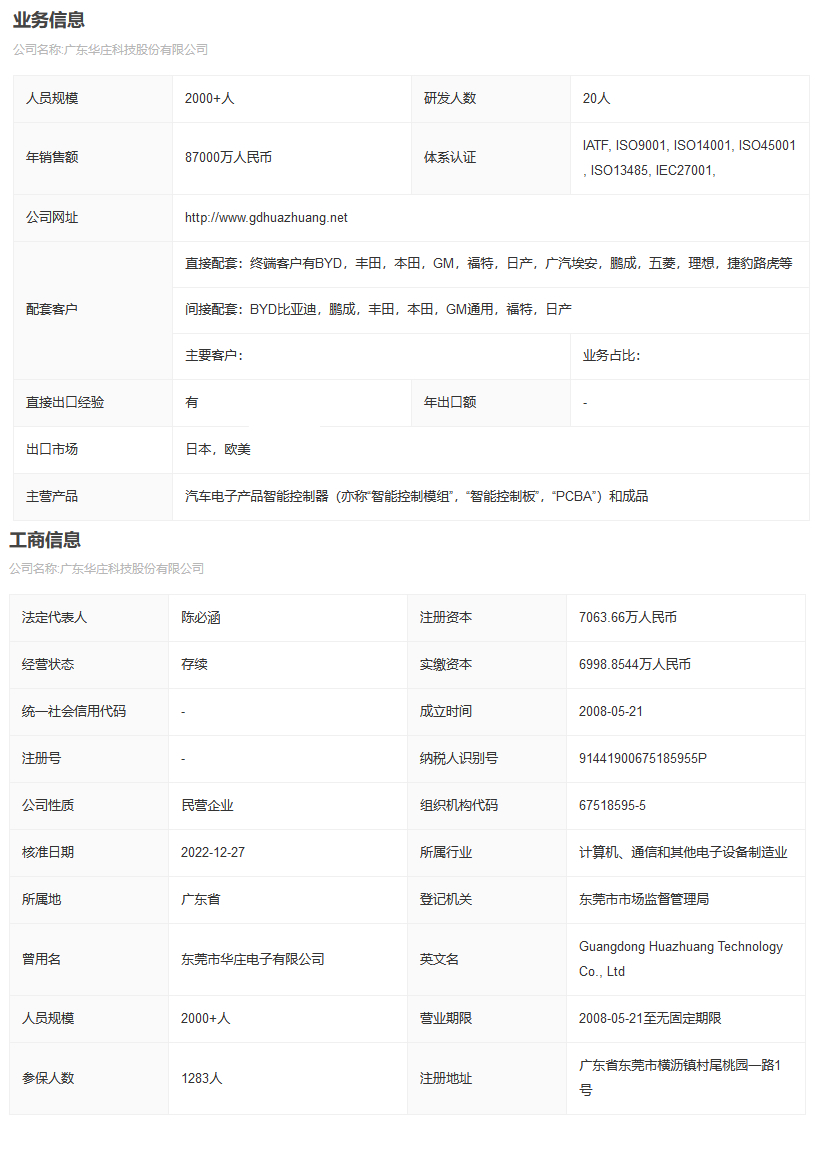This screenshot has height=1150, width=826.
Task: Click the 主营产品 label cell
Action: click(x=93, y=497)
